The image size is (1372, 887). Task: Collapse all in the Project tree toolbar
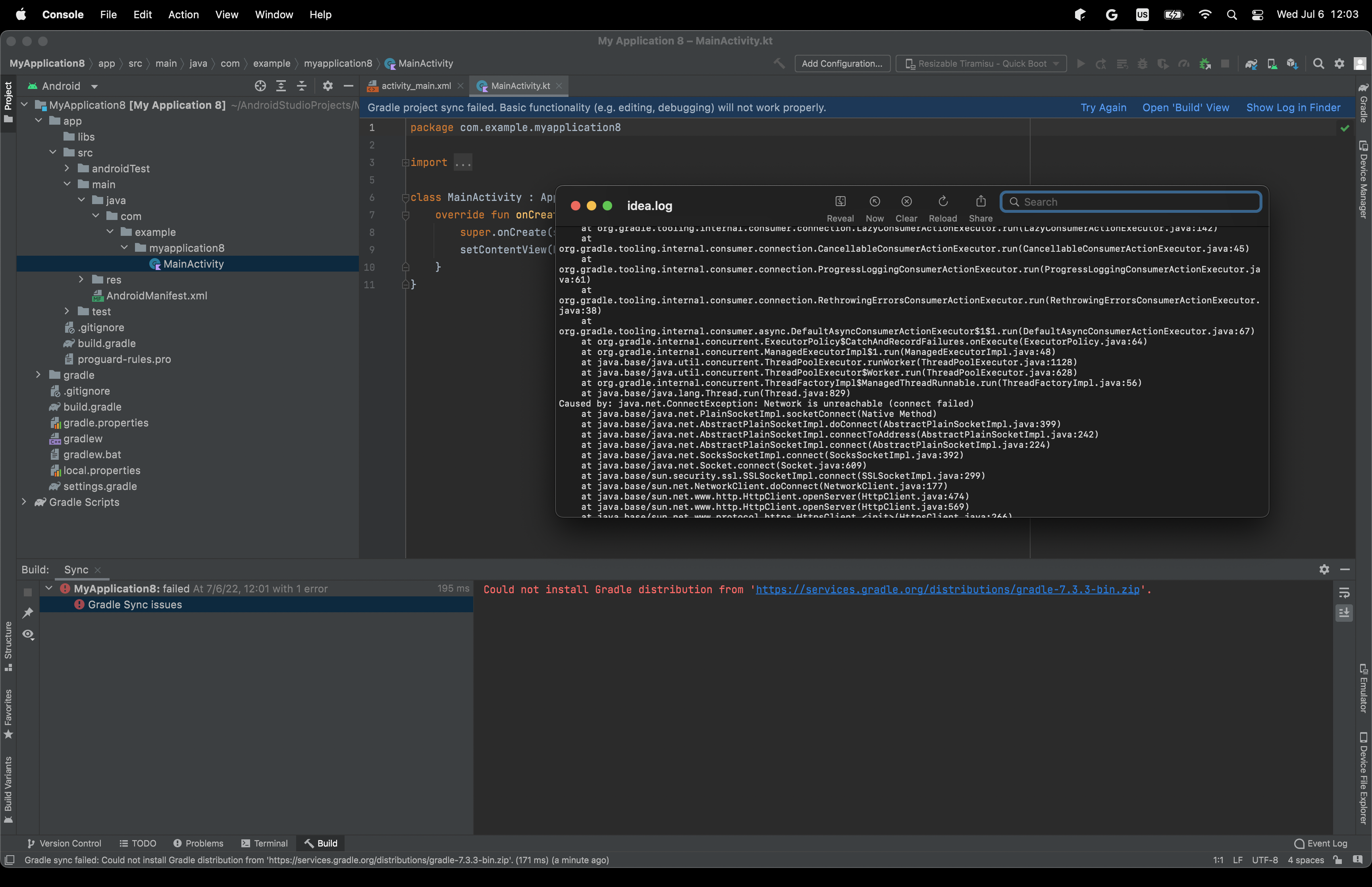(x=302, y=86)
